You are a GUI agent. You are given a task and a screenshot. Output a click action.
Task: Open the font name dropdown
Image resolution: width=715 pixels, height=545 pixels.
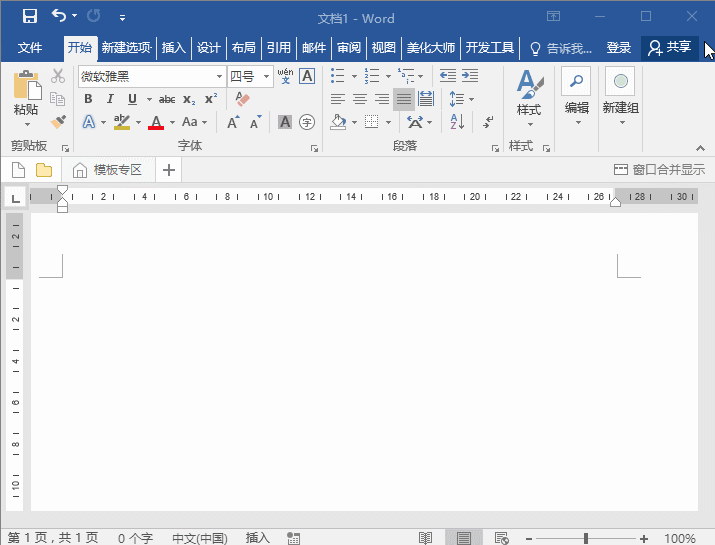coord(219,76)
